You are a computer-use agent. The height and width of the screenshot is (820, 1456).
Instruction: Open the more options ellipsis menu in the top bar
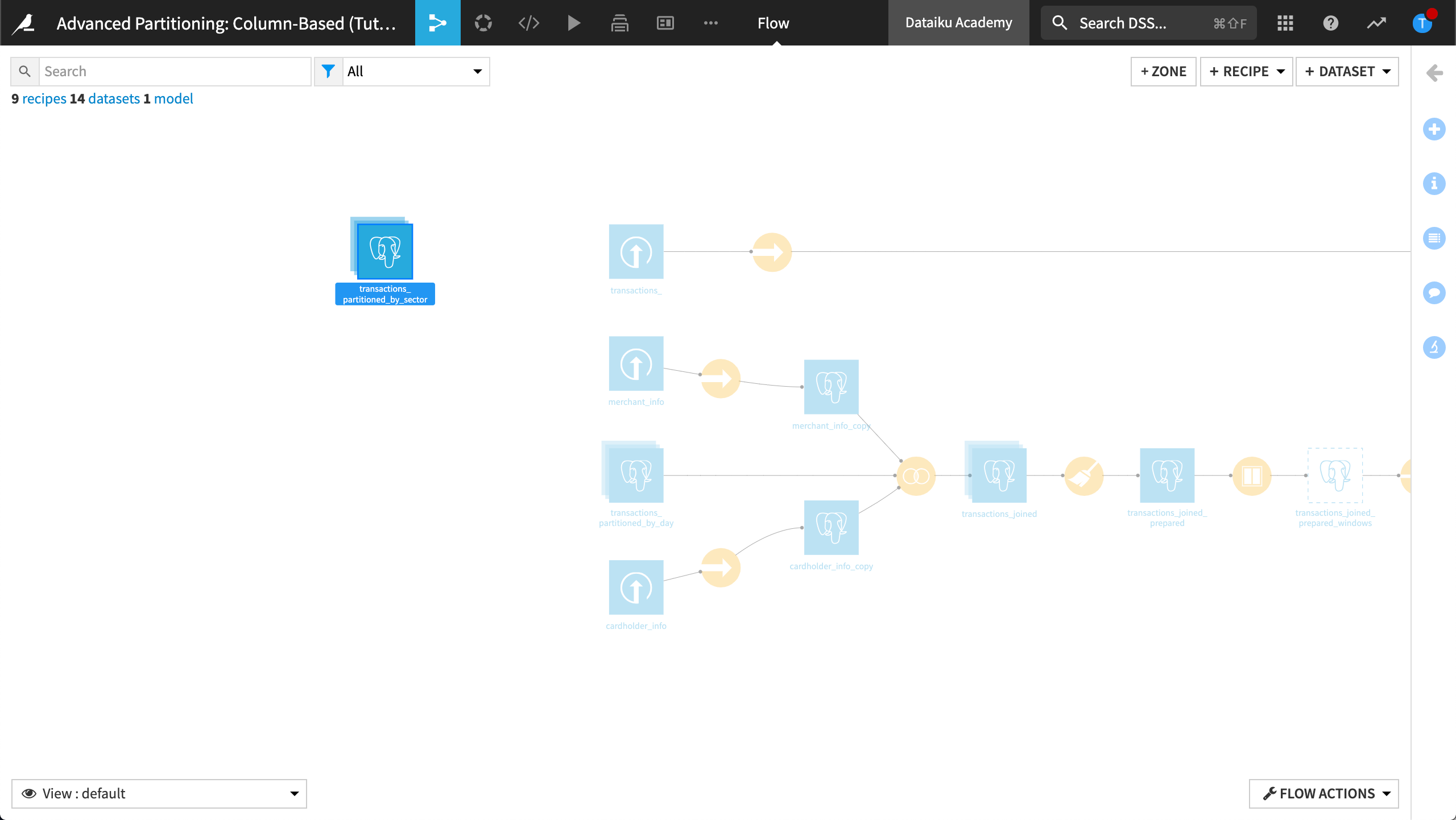point(710,23)
